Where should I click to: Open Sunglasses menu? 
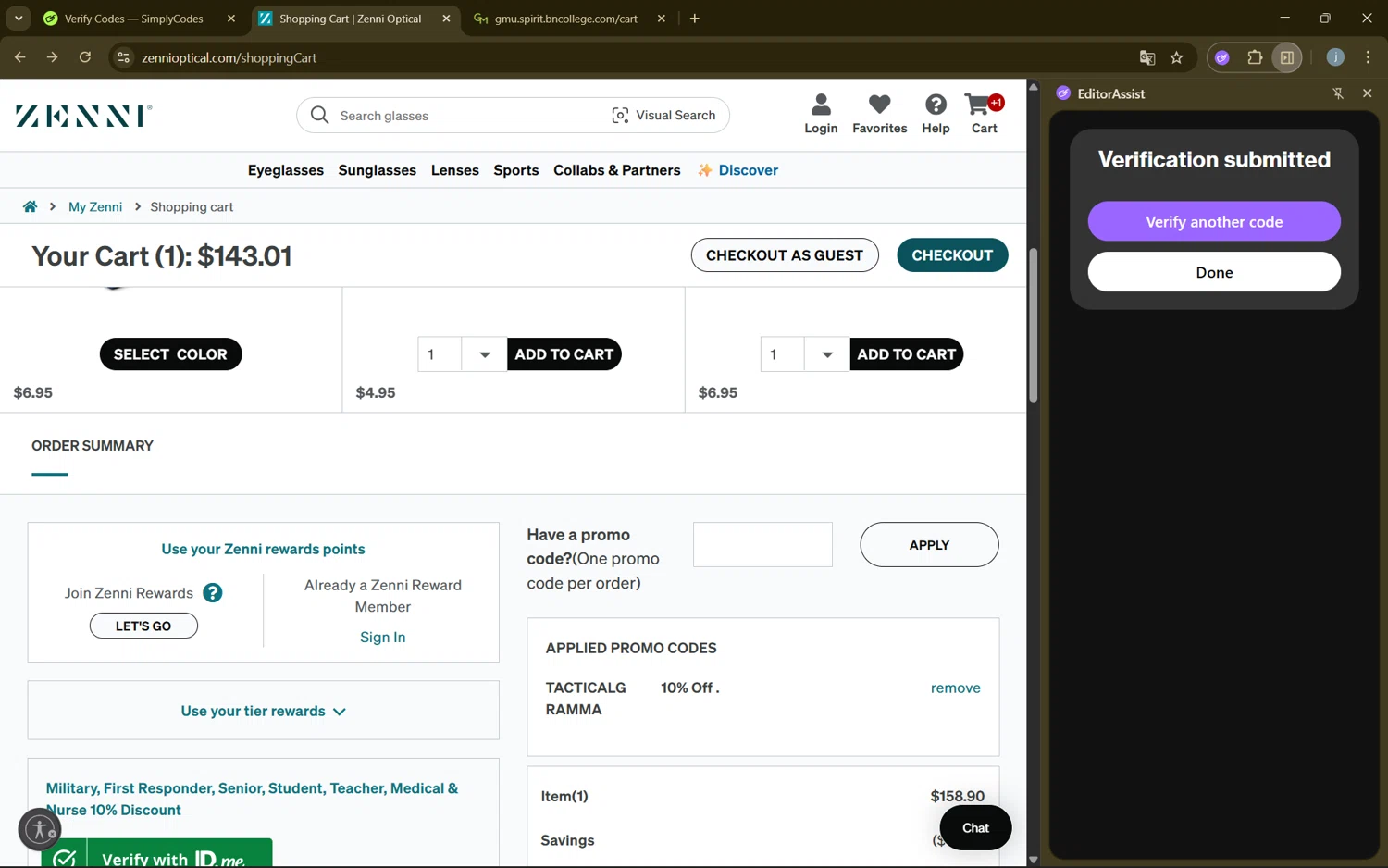tap(378, 170)
